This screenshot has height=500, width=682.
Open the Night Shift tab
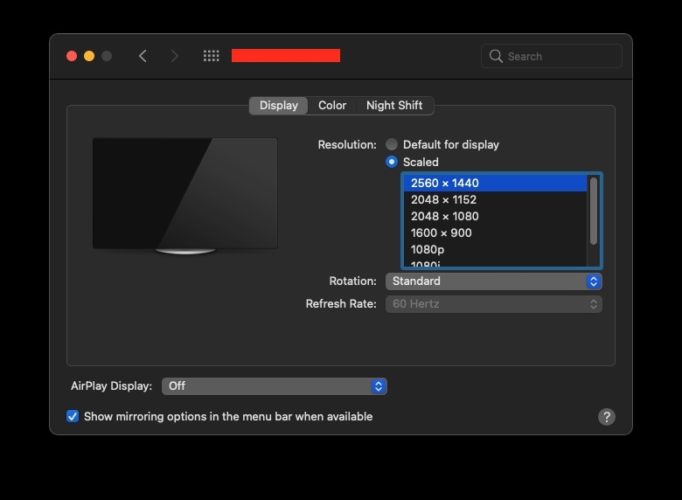pyautogui.click(x=394, y=106)
